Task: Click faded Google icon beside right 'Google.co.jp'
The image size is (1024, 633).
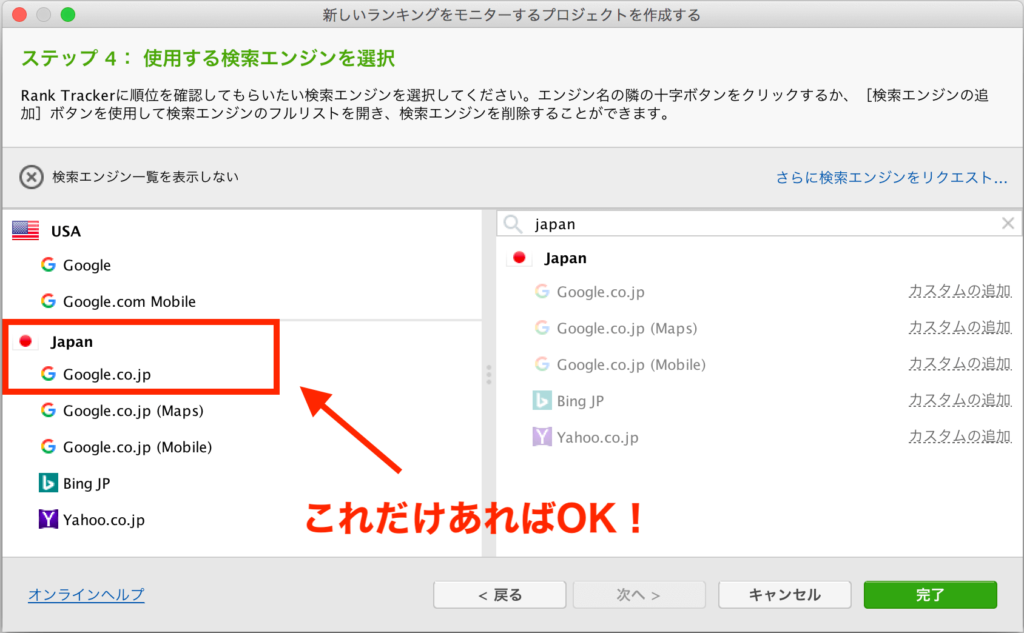Action: (x=542, y=291)
